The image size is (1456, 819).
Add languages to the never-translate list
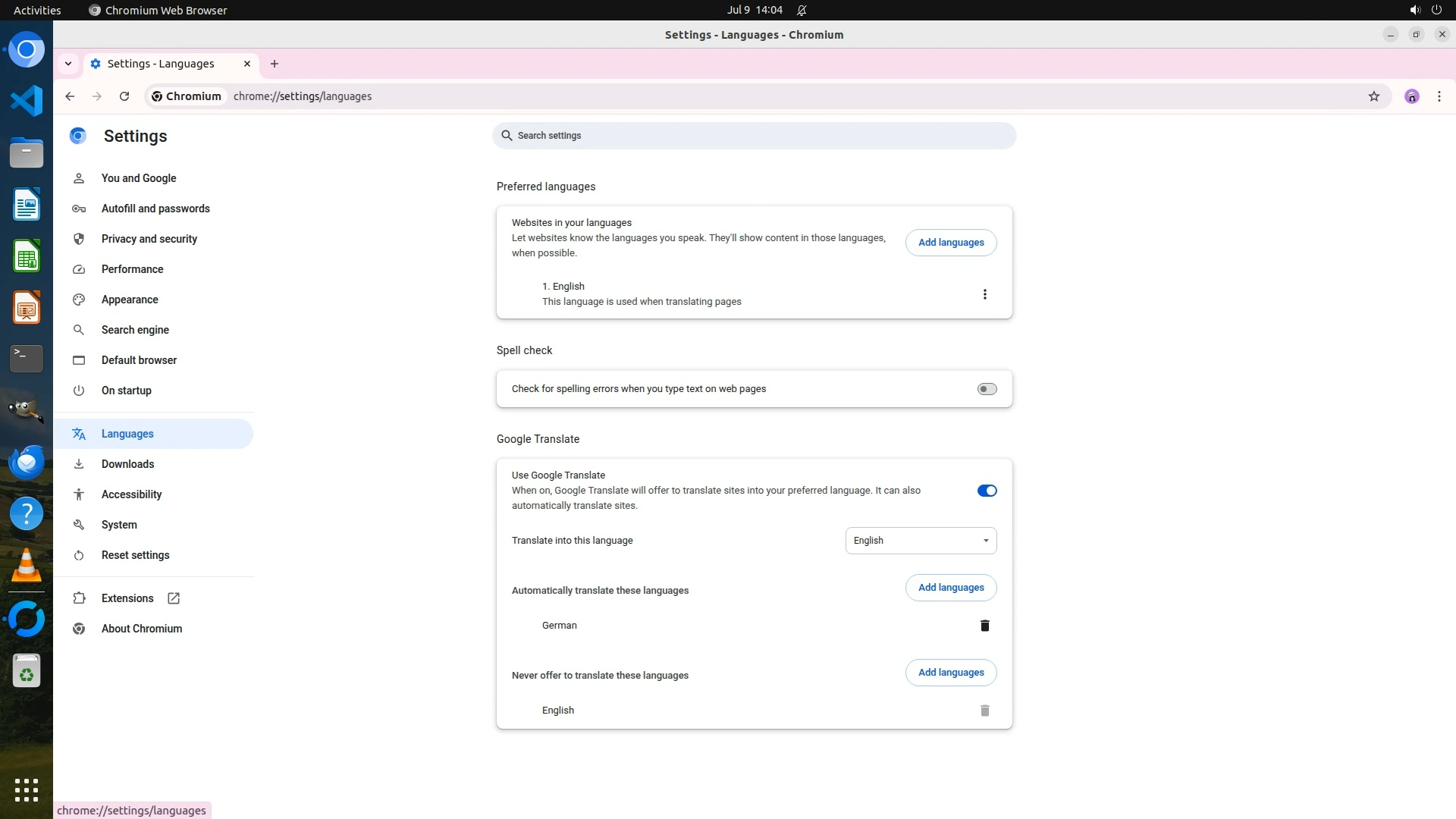coord(950,673)
